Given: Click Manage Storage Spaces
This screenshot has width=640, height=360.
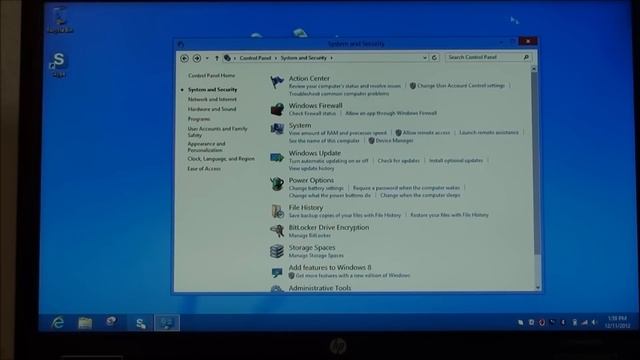Looking at the screenshot, I should [x=316, y=256].
